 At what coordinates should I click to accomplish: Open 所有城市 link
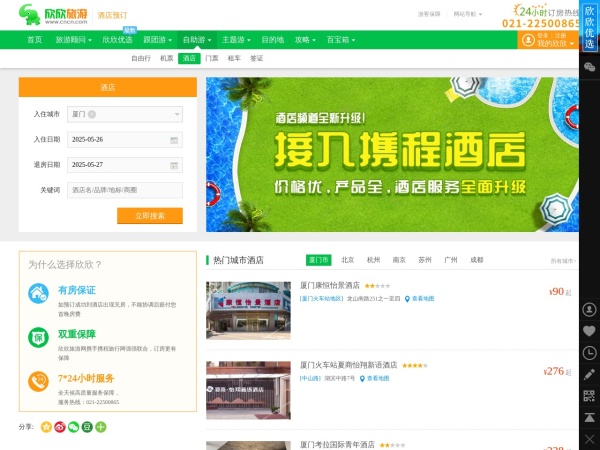coord(563,261)
